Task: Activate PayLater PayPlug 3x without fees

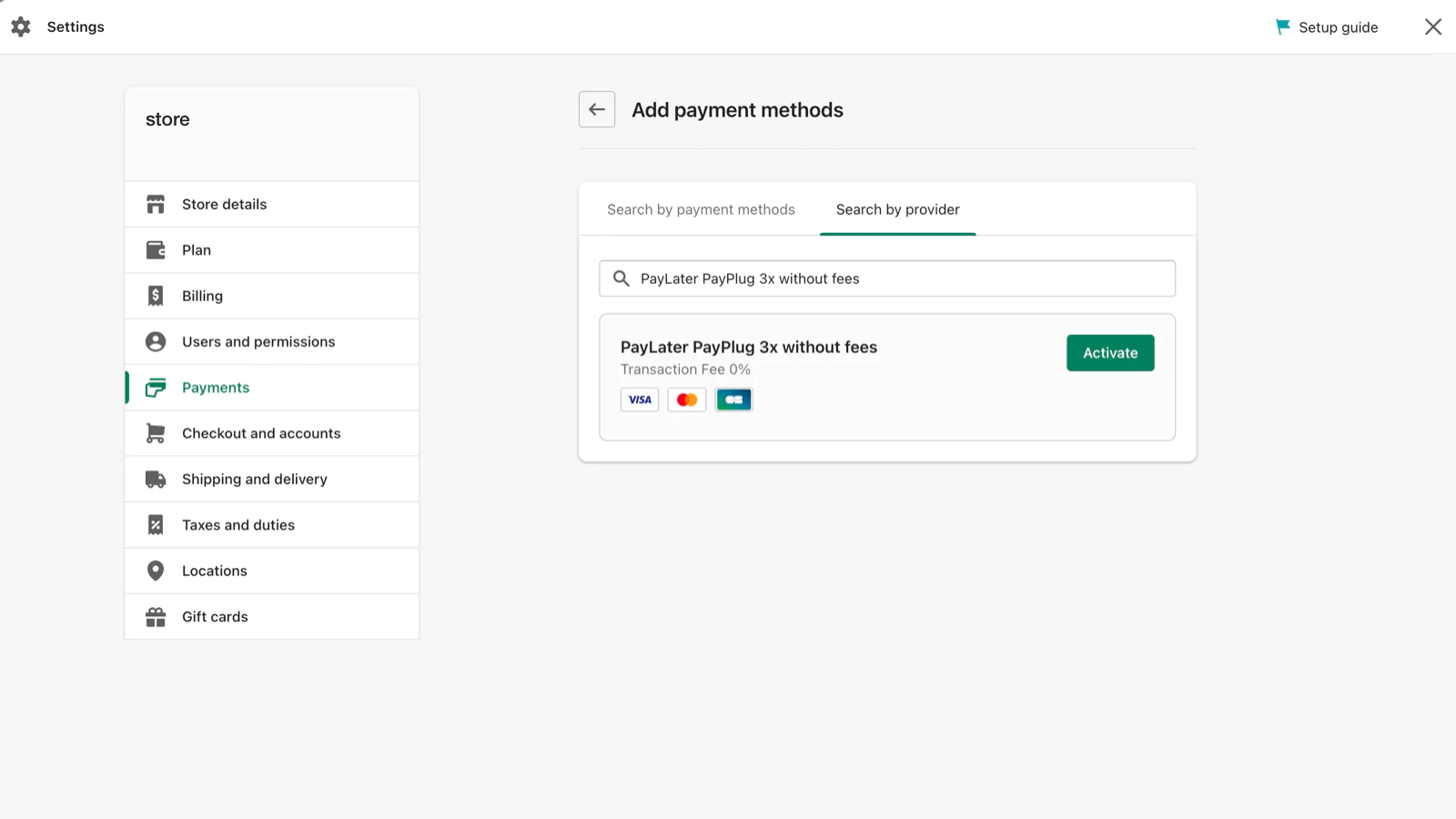Action: pos(1110,353)
